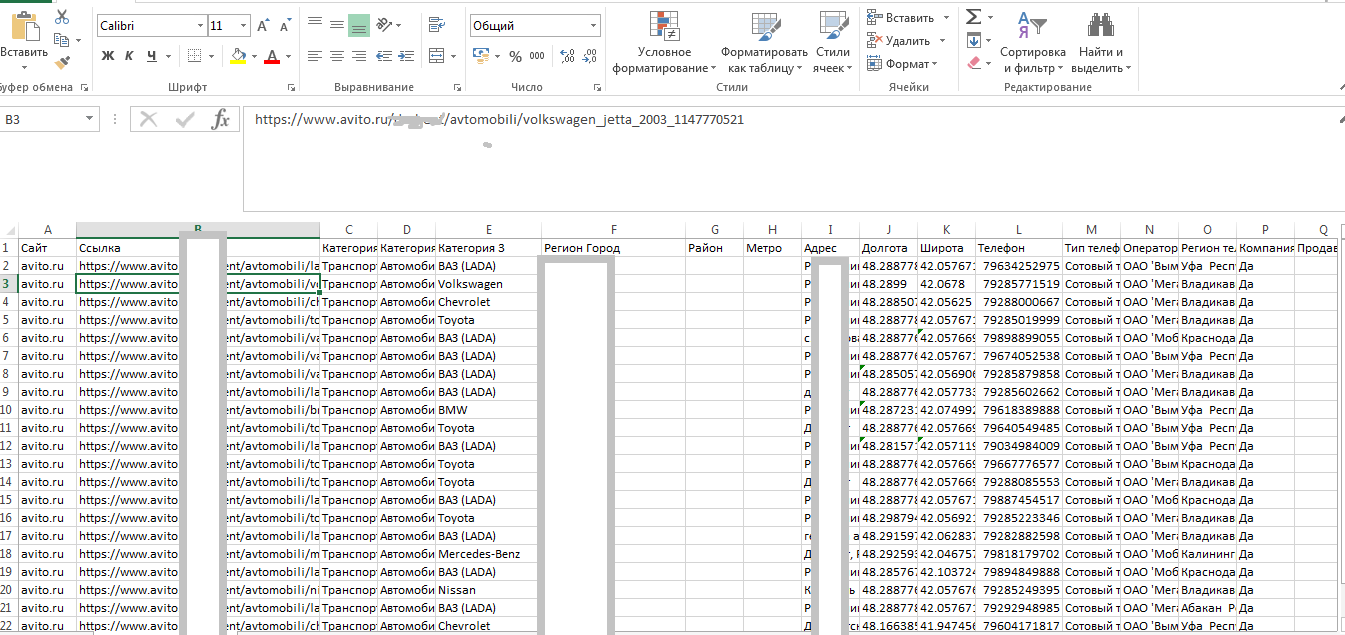Click the Cut scissors icon
Image resolution: width=1345 pixels, height=635 pixels.
click(62, 17)
